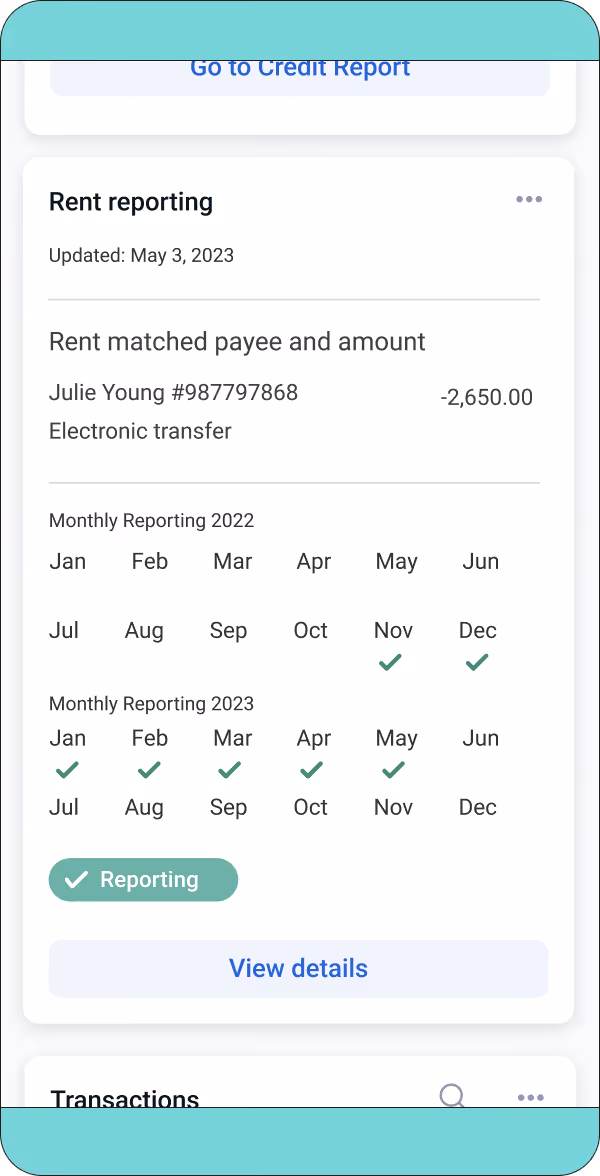The height and width of the screenshot is (1176, 600).
Task: Click the Rent reporting card heading
Action: tap(130, 201)
